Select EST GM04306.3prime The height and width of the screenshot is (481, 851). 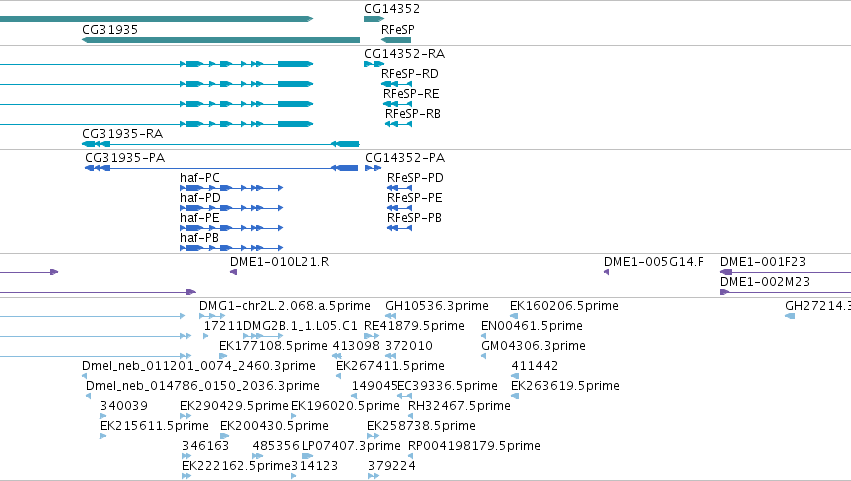[x=484, y=356]
